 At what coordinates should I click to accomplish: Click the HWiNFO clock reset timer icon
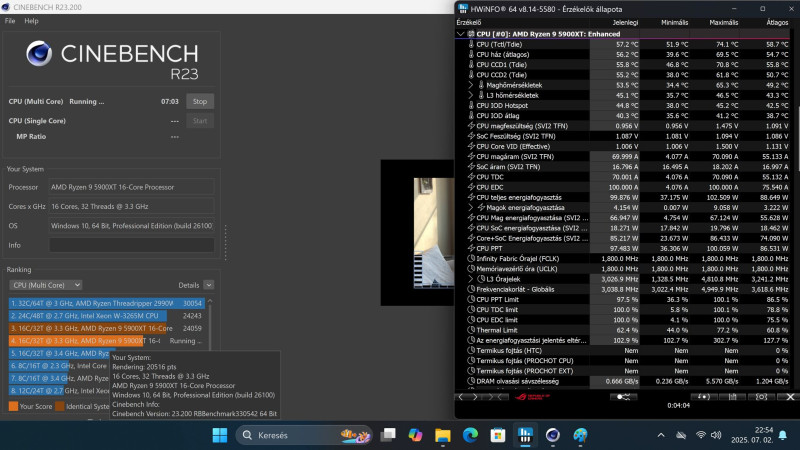pos(704,397)
